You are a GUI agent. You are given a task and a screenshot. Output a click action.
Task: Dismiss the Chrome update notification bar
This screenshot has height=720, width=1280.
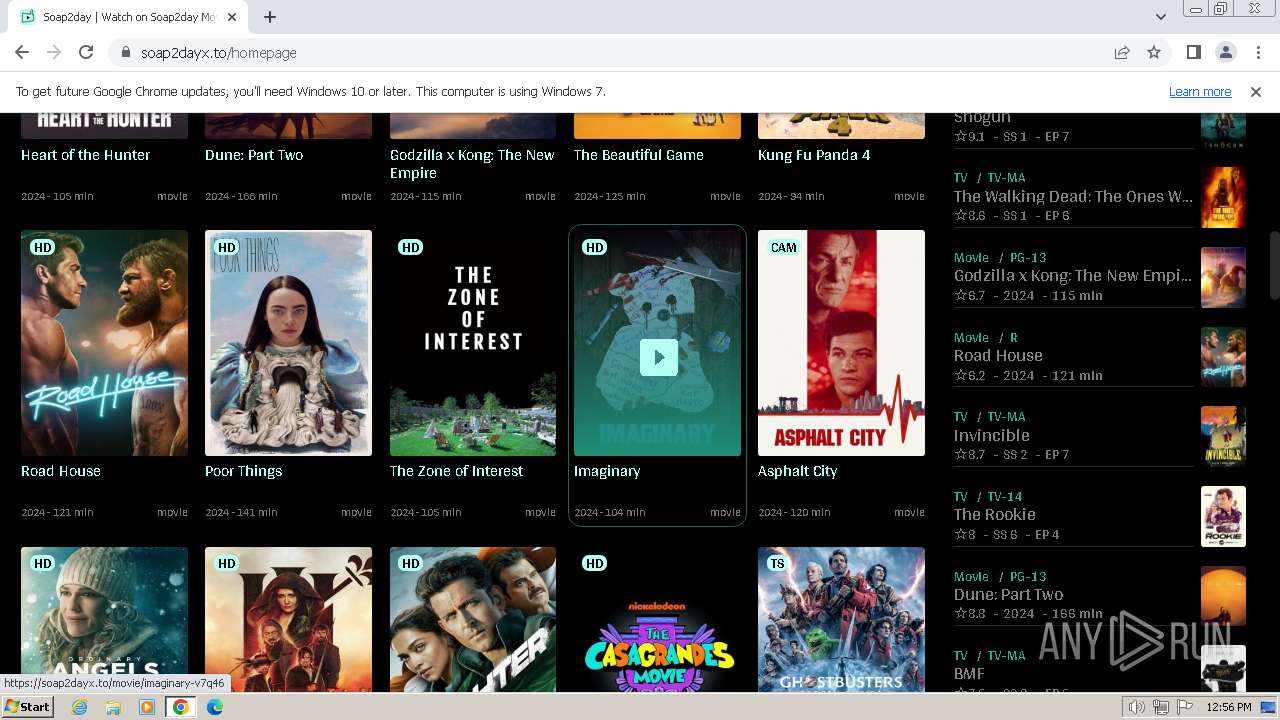click(1256, 91)
